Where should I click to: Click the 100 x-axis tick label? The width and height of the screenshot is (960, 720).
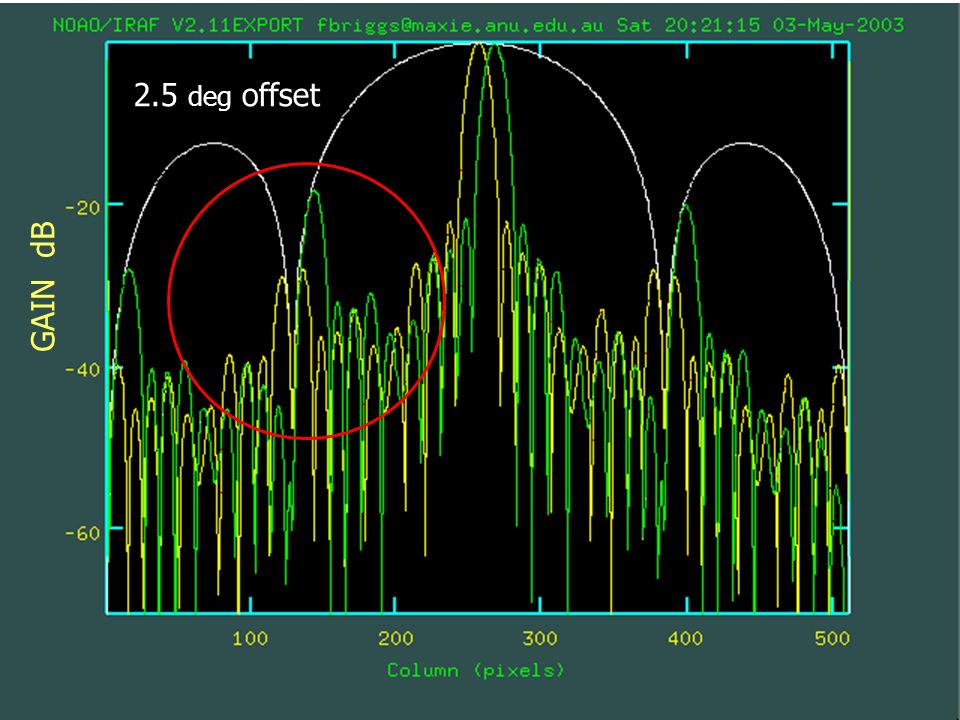(x=250, y=639)
